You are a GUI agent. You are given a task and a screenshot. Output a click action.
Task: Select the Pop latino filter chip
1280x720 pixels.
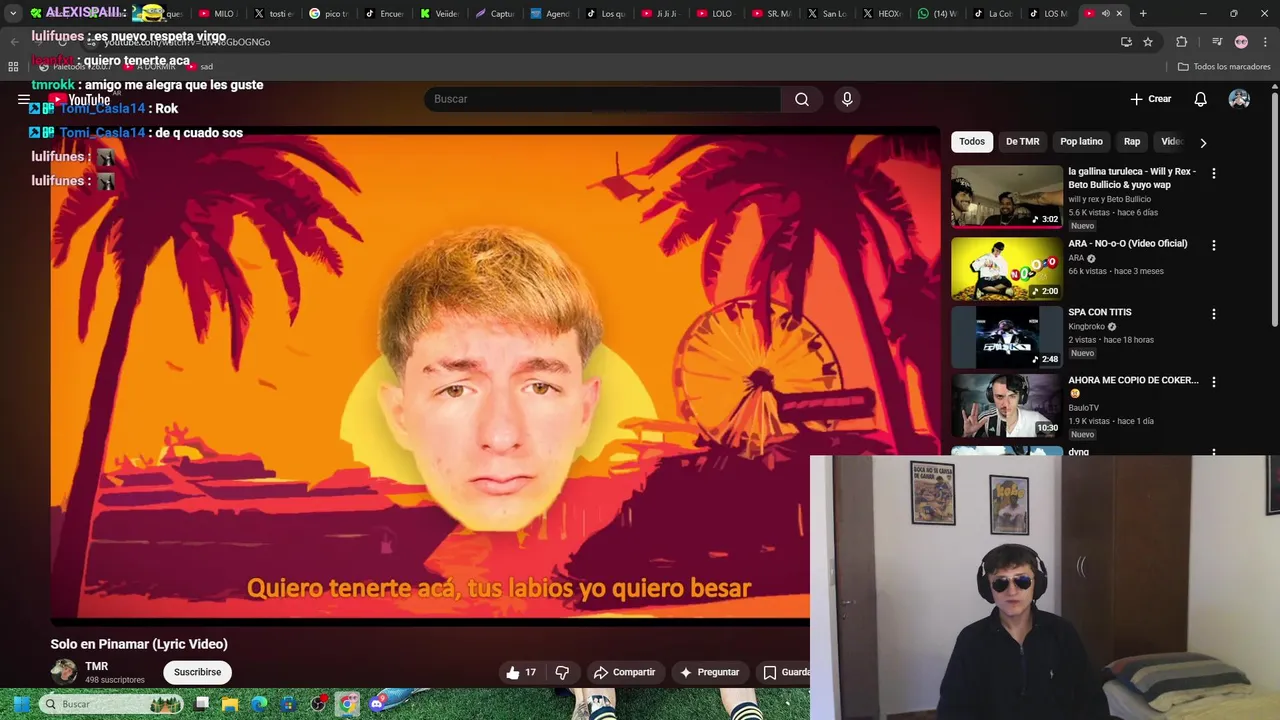click(x=1081, y=142)
